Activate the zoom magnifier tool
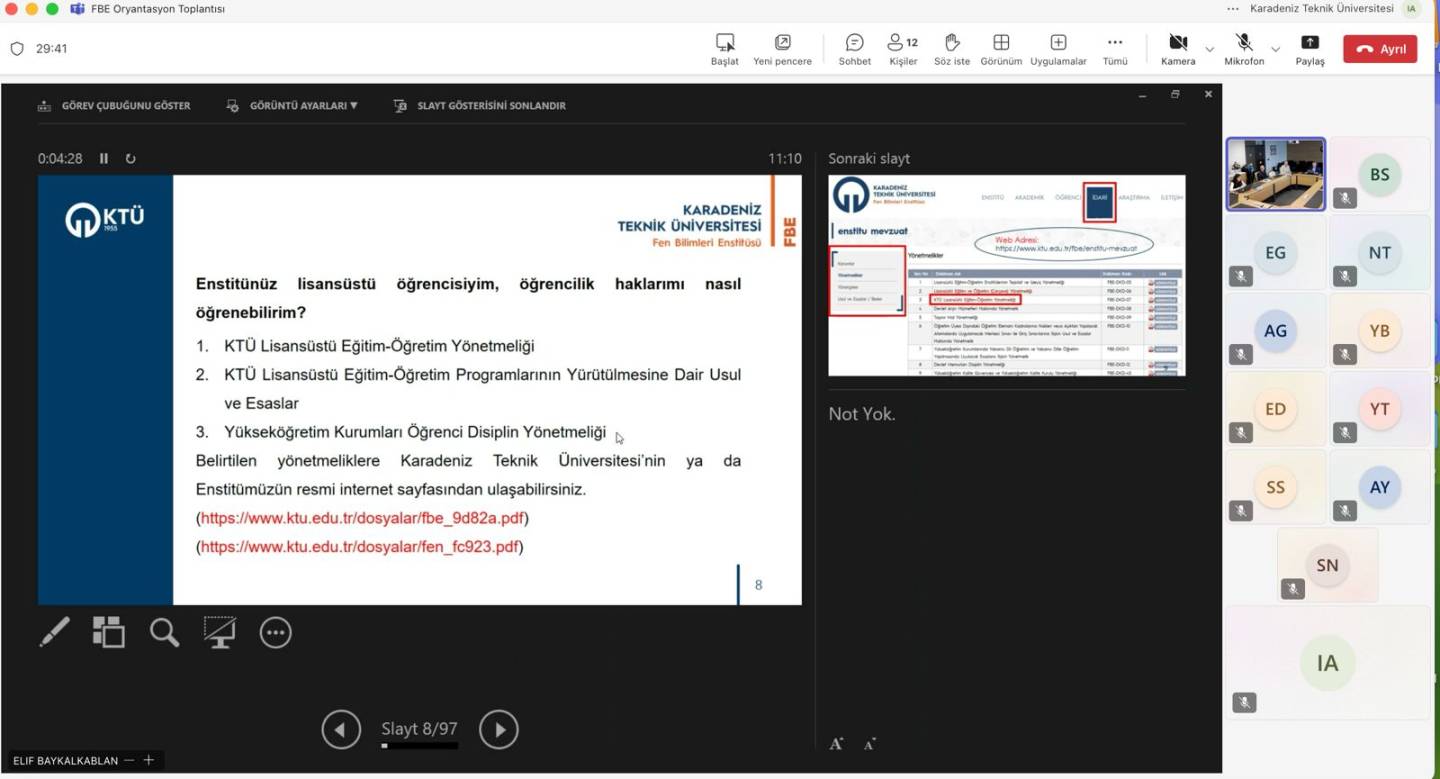 164,632
